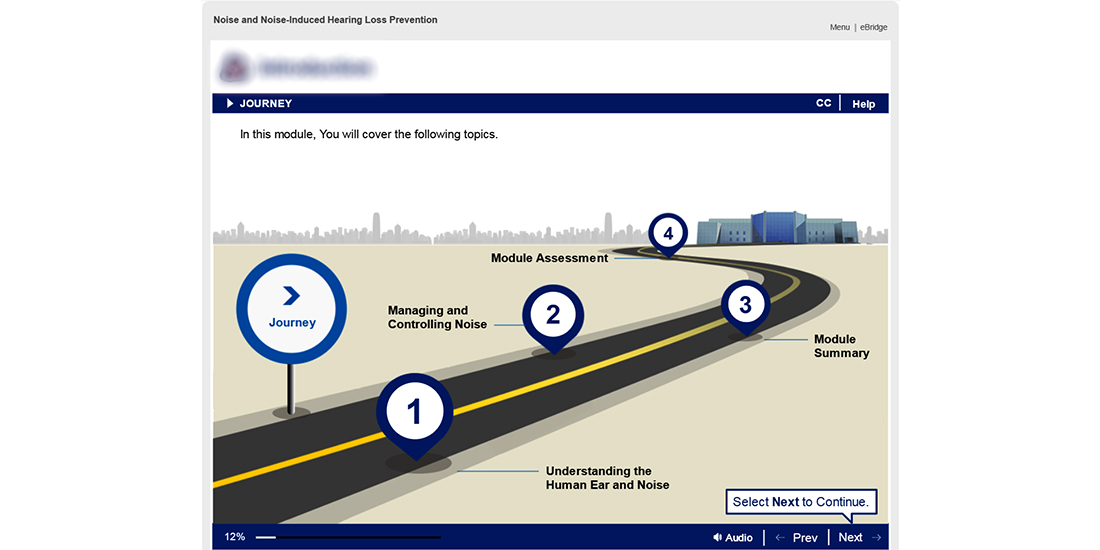Viewport: 1100px width, 550px height.
Task: Click map pin number 1 on road
Action: pyautogui.click(x=415, y=412)
